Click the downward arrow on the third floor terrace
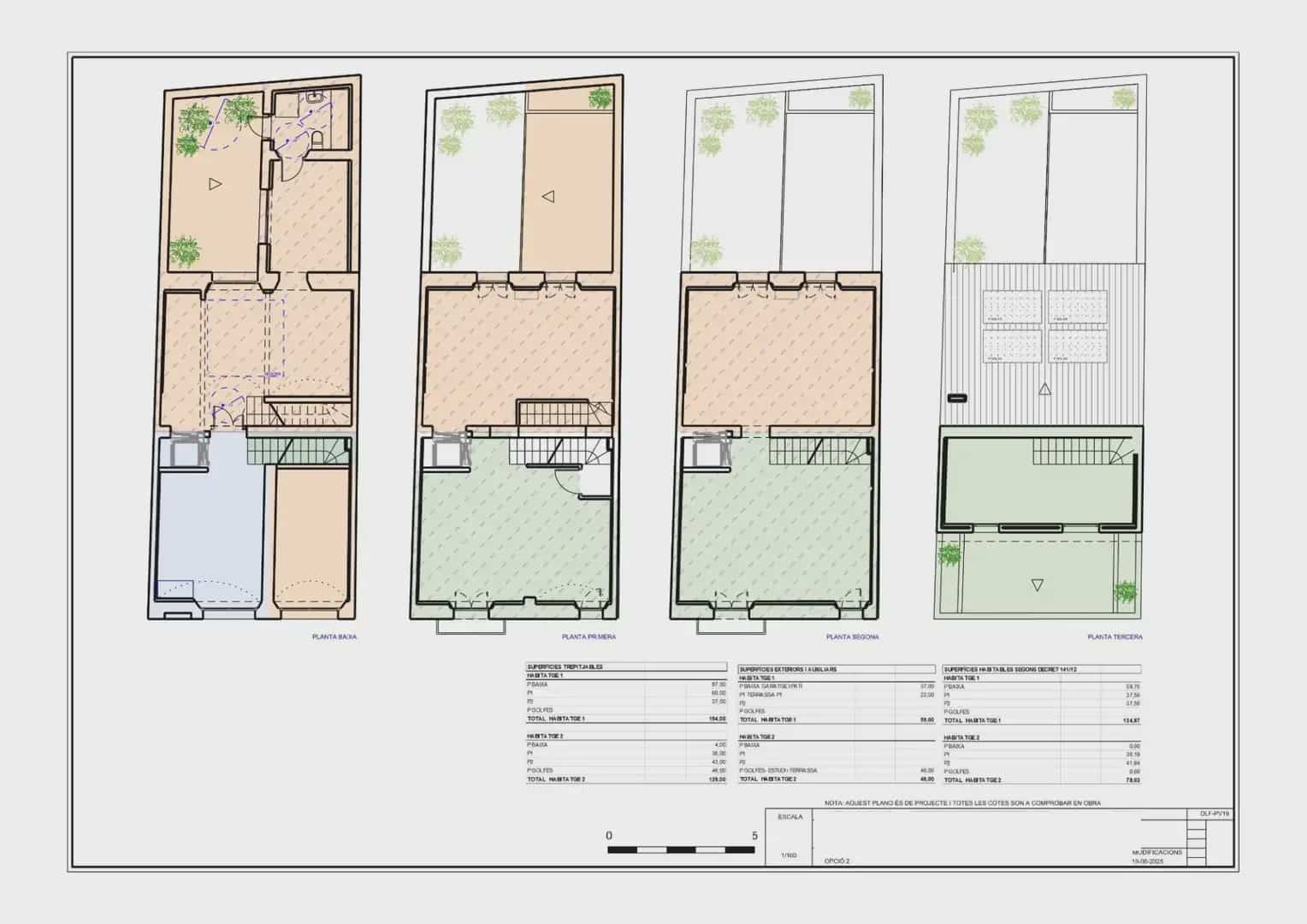Screen dimensions: 1307x924 coord(1038,585)
